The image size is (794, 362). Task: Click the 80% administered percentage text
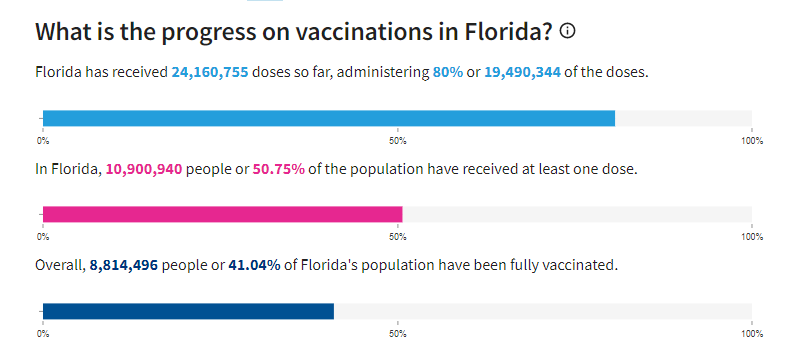pyautogui.click(x=448, y=72)
